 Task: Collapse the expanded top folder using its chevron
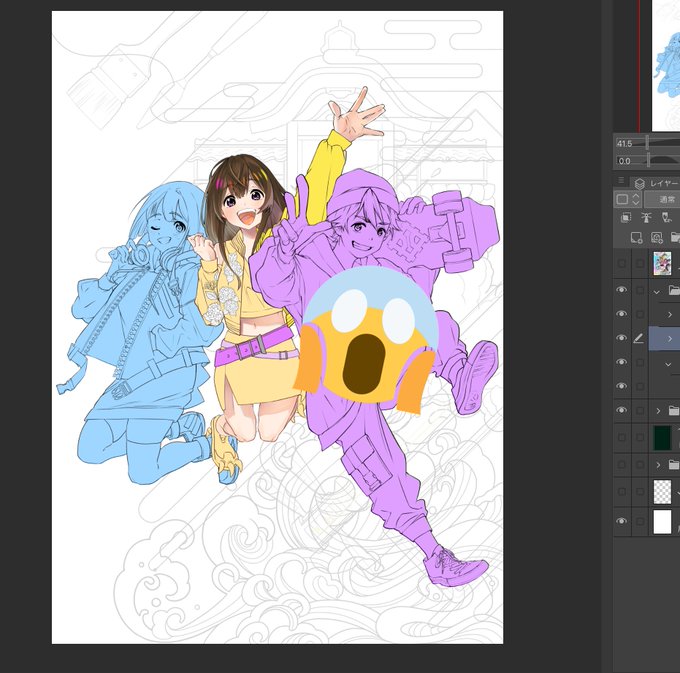tap(657, 292)
